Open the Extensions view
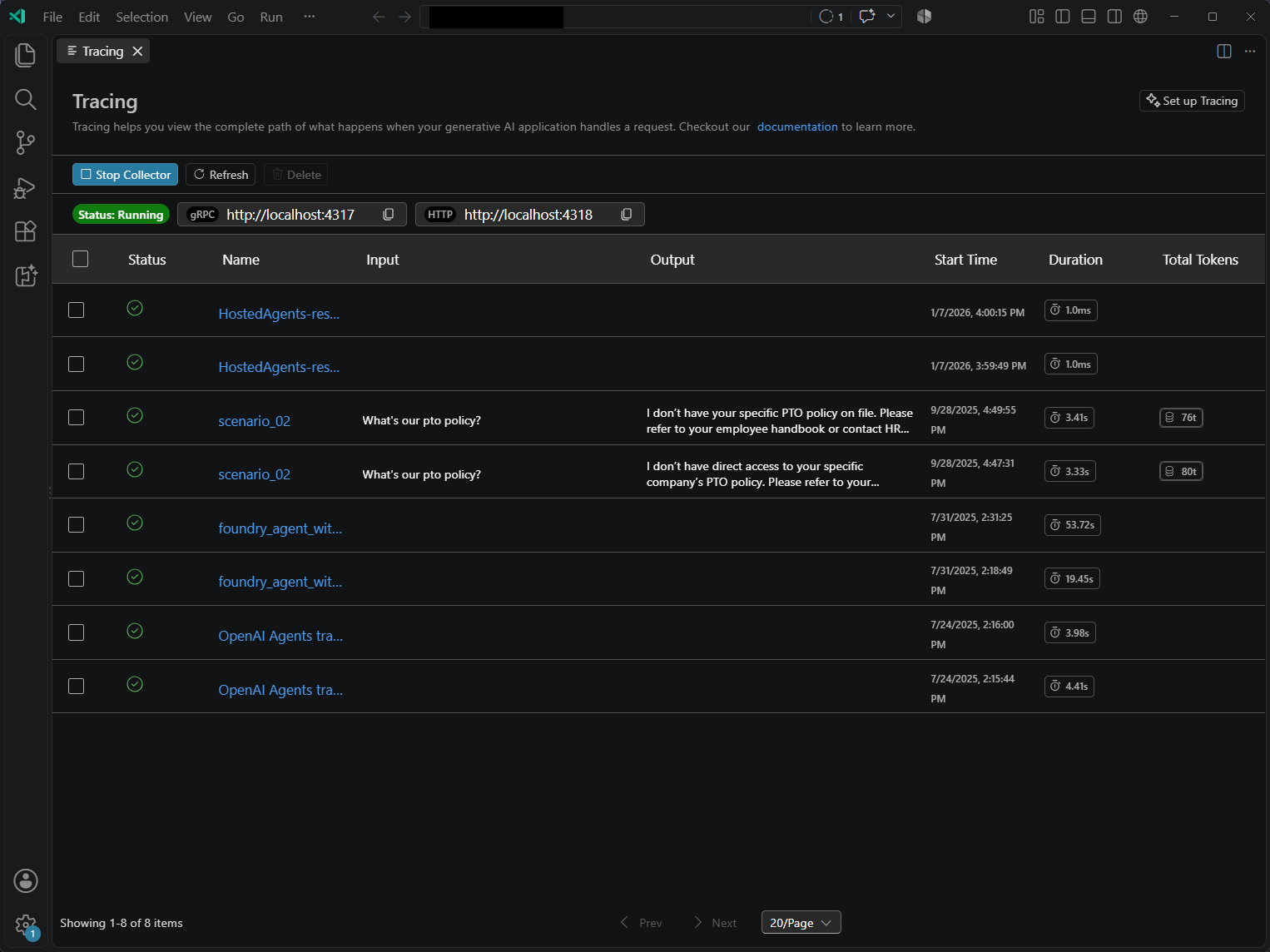 [x=26, y=231]
